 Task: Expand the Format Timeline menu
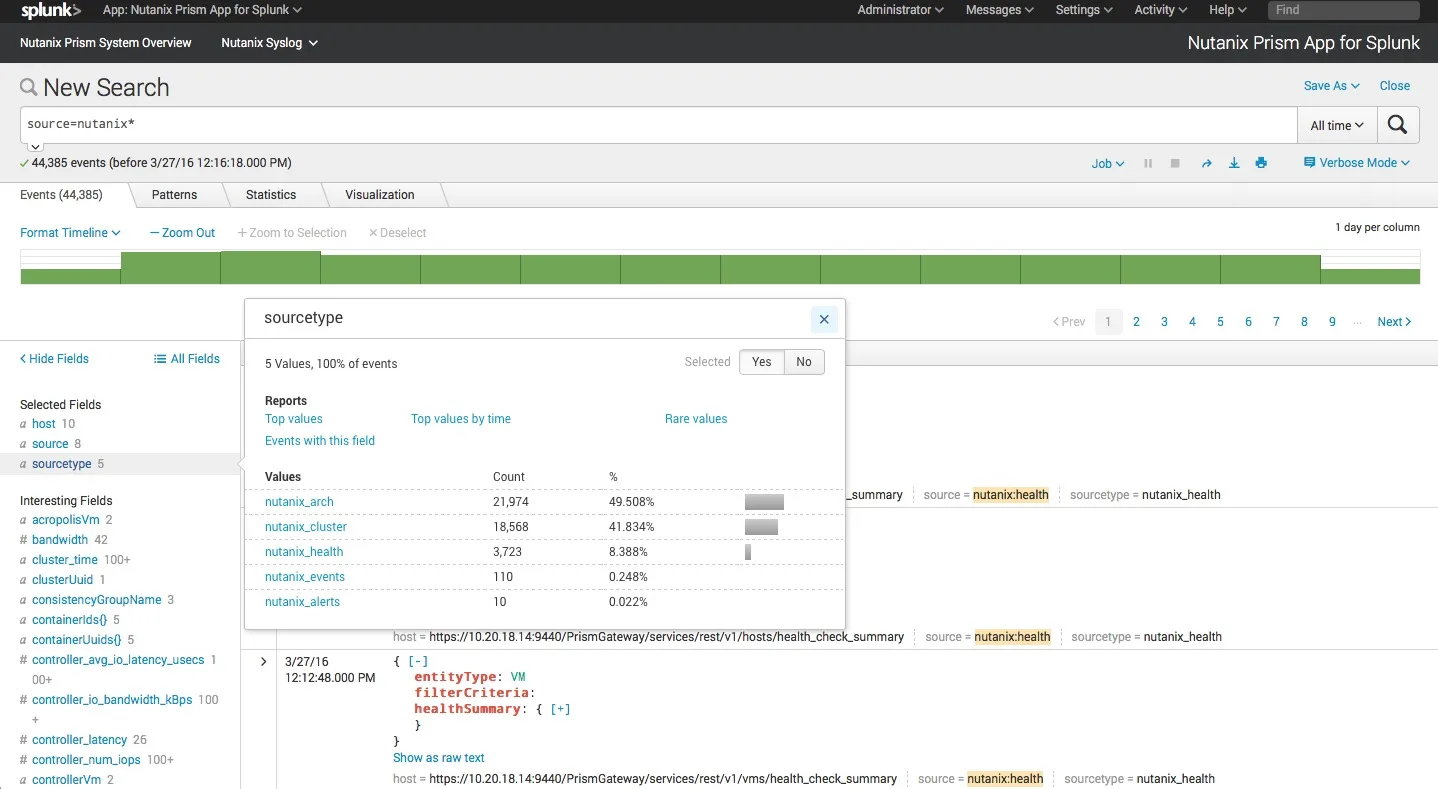[x=70, y=233]
